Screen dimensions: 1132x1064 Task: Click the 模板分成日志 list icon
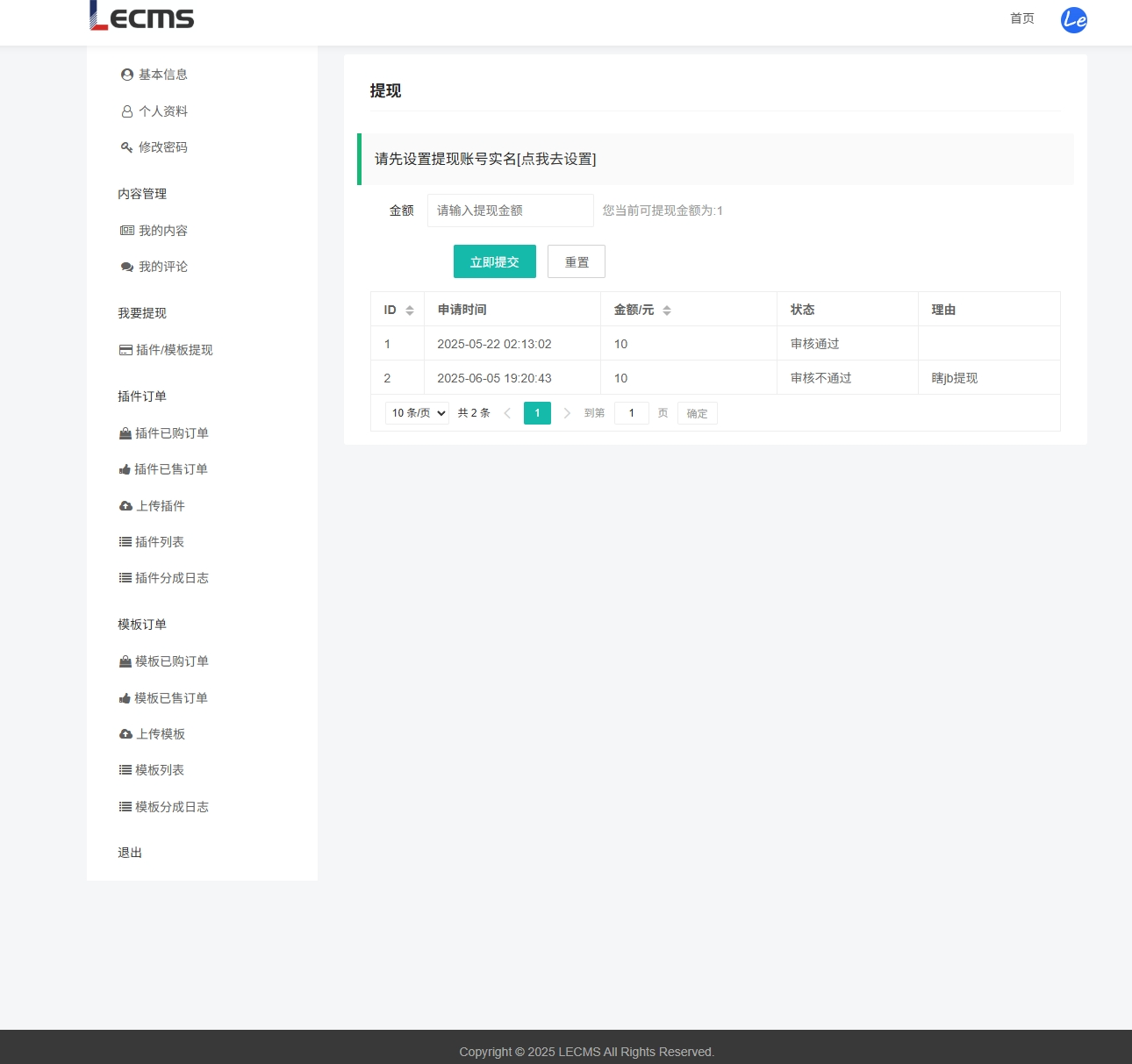click(125, 807)
